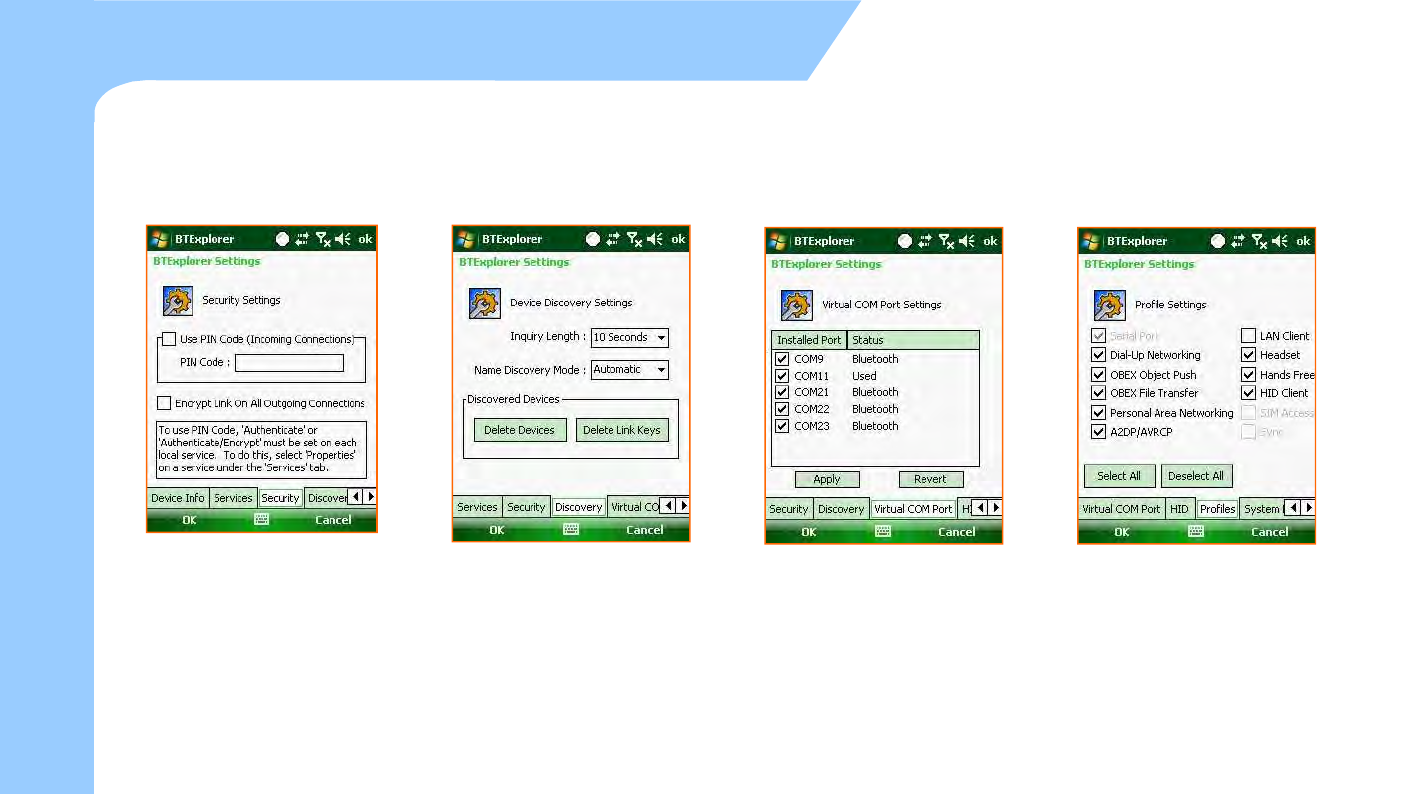
Task: Disable the OBEX File Transfer profile
Action: [1098, 393]
